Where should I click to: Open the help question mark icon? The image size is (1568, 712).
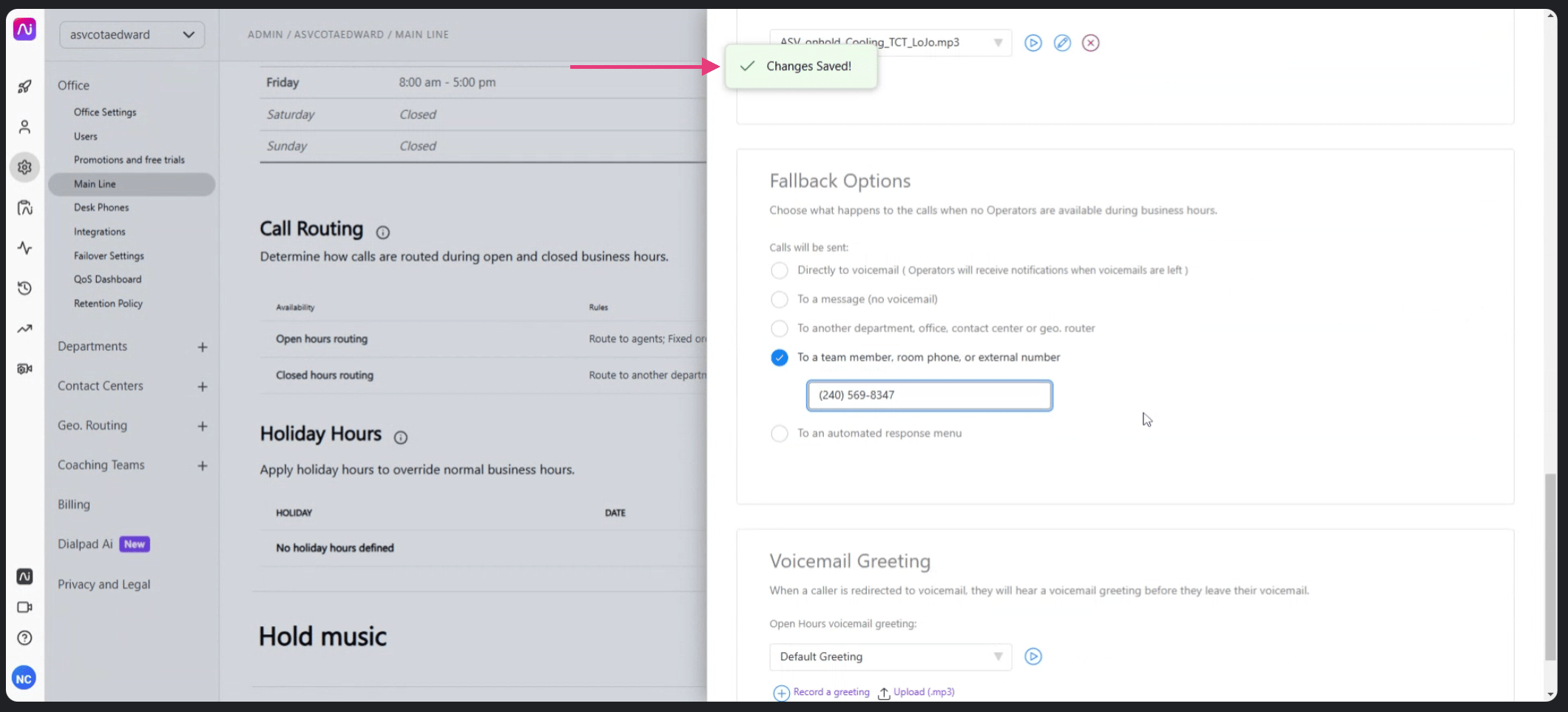click(x=24, y=638)
